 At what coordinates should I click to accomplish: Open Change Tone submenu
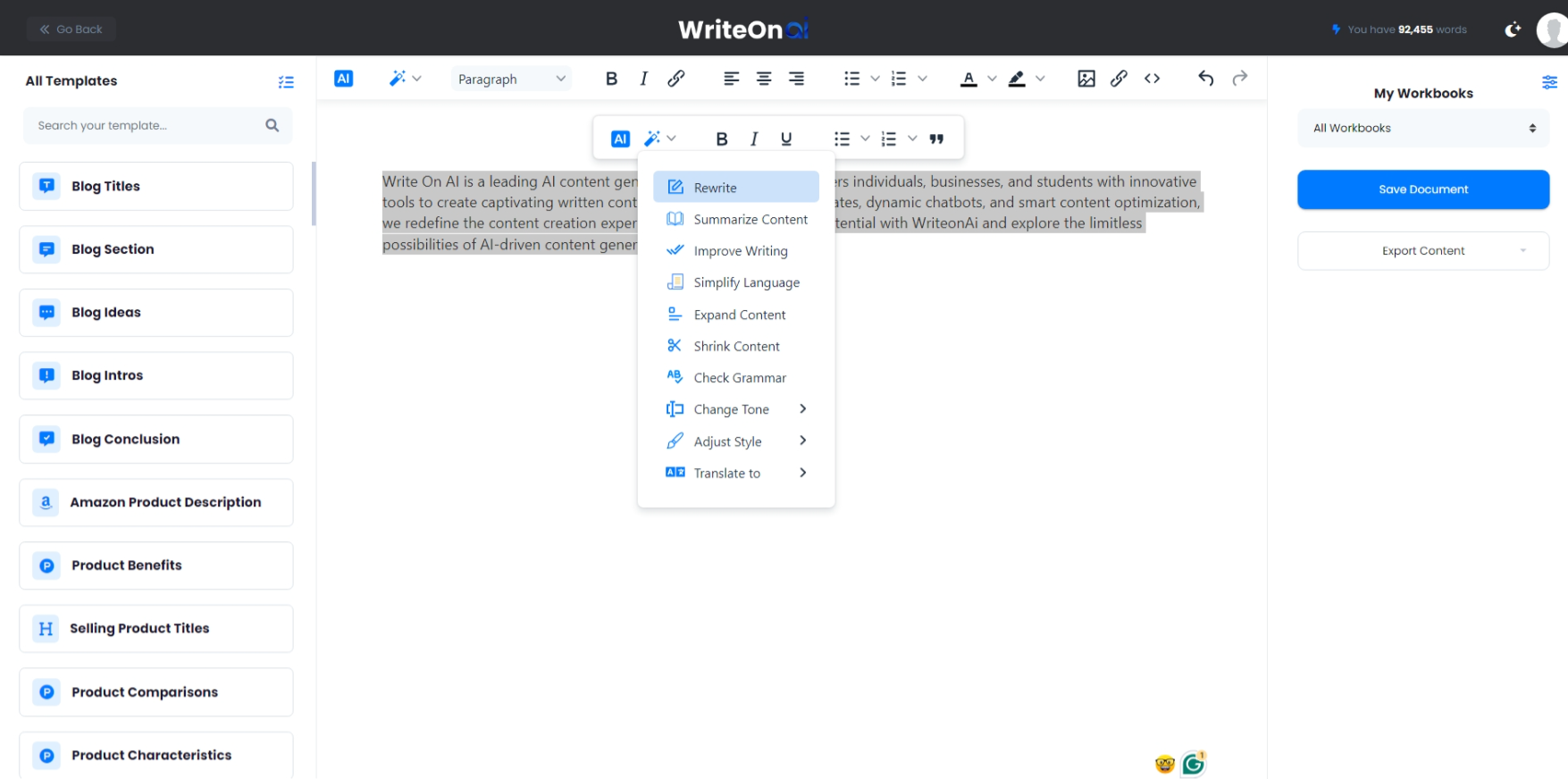(x=736, y=409)
